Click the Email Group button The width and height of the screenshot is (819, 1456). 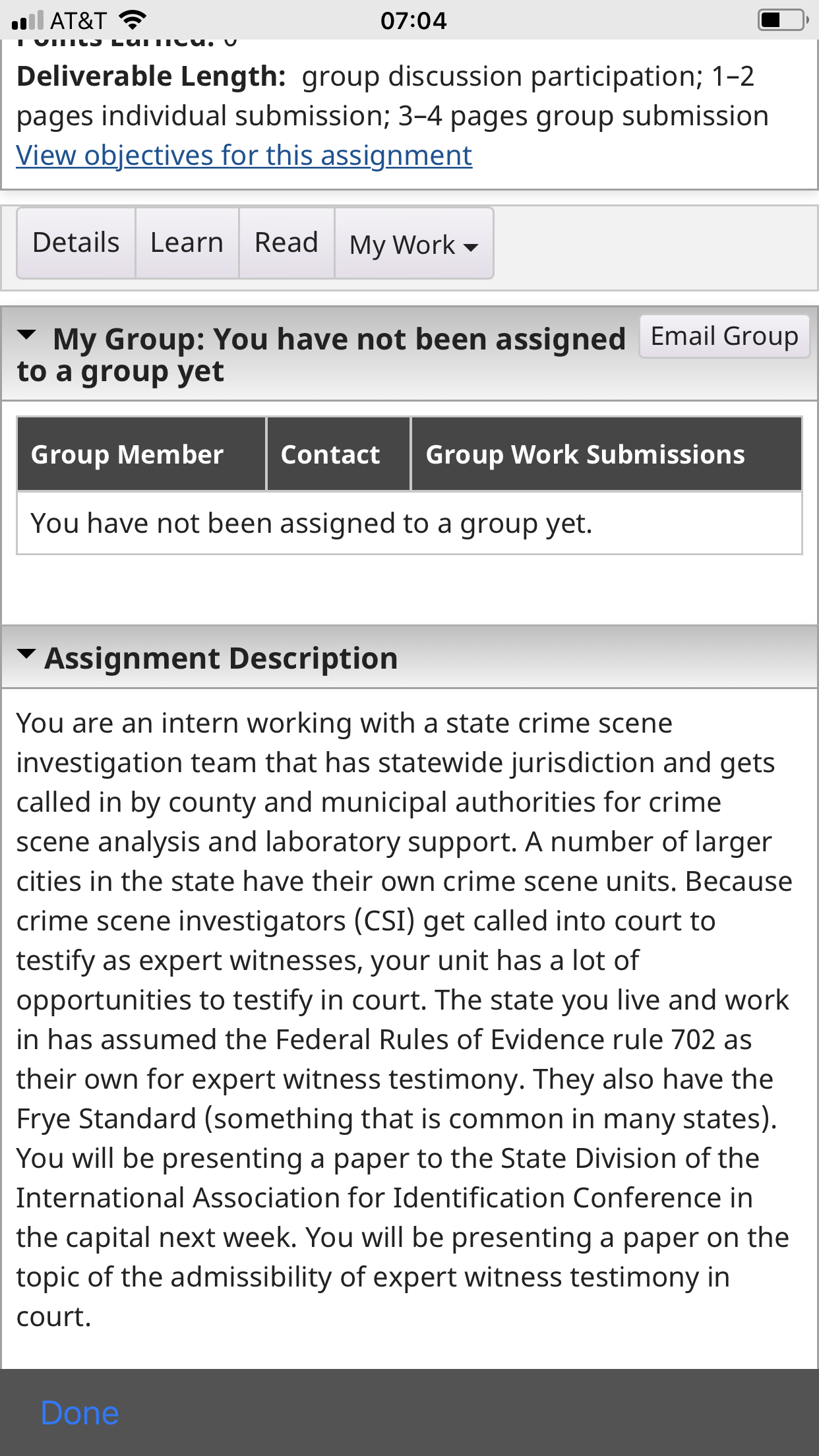(725, 336)
